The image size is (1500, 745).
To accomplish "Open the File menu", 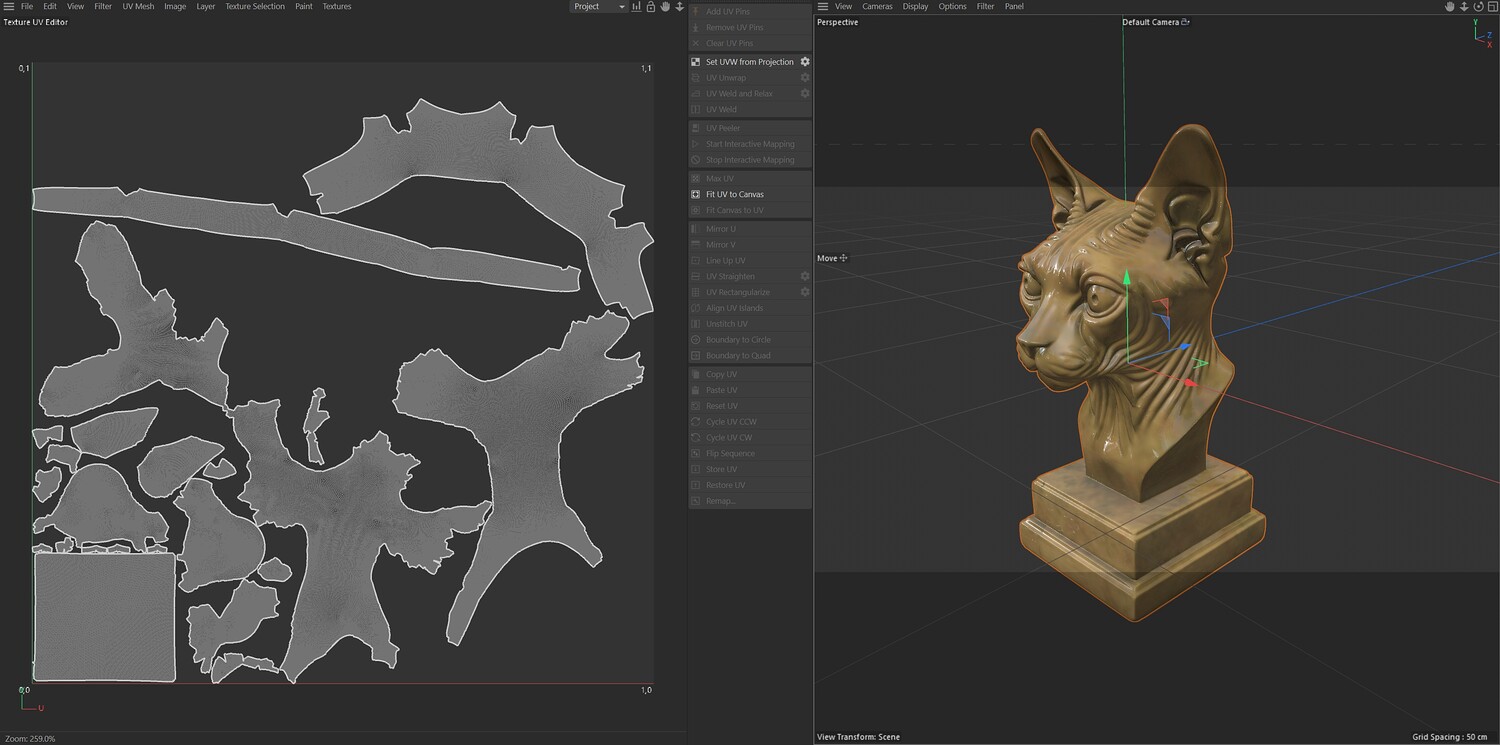I will point(27,6).
